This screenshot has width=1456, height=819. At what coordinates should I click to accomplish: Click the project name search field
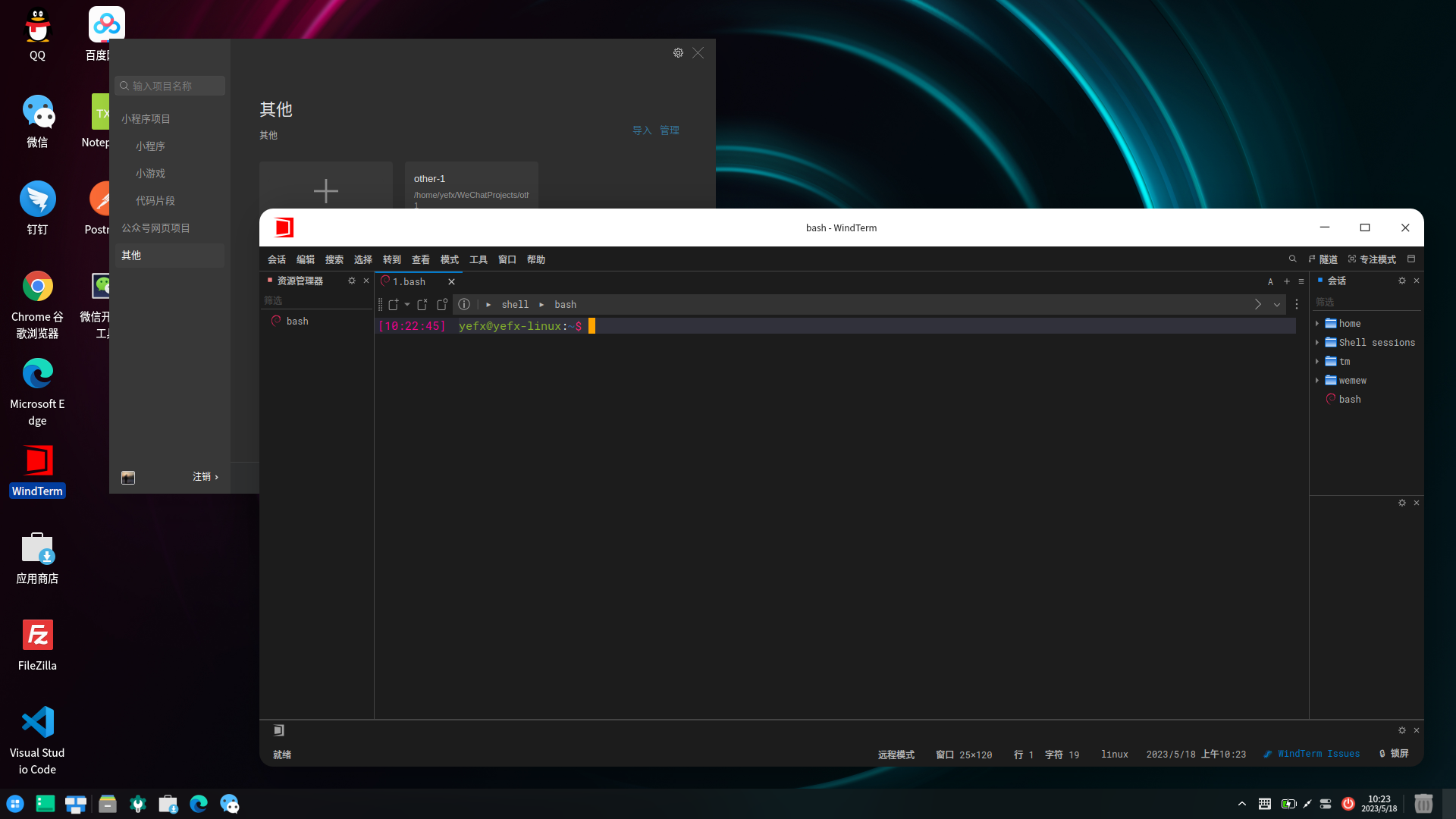pos(171,86)
